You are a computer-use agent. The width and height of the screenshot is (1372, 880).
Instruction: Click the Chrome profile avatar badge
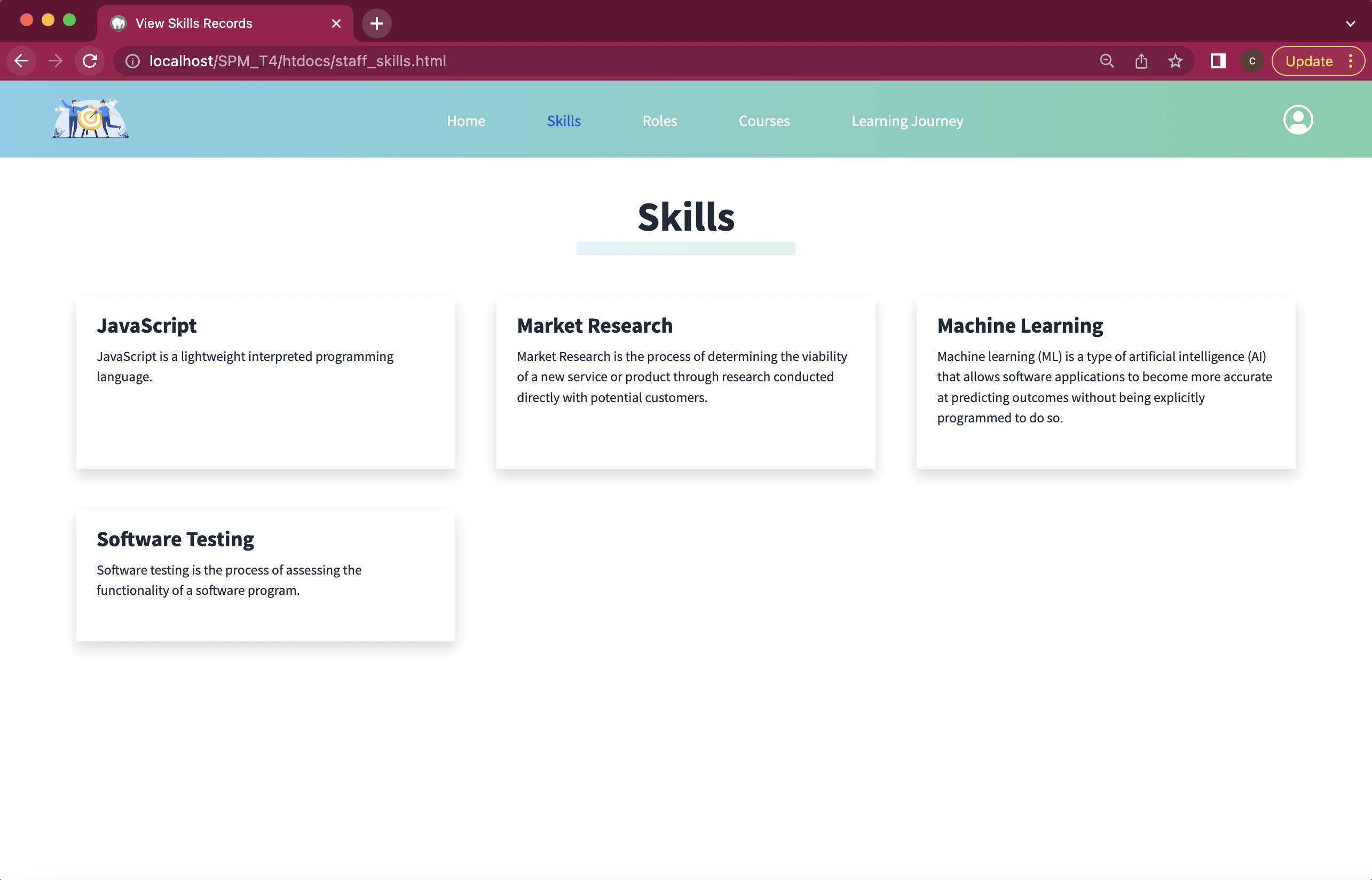pyautogui.click(x=1251, y=60)
